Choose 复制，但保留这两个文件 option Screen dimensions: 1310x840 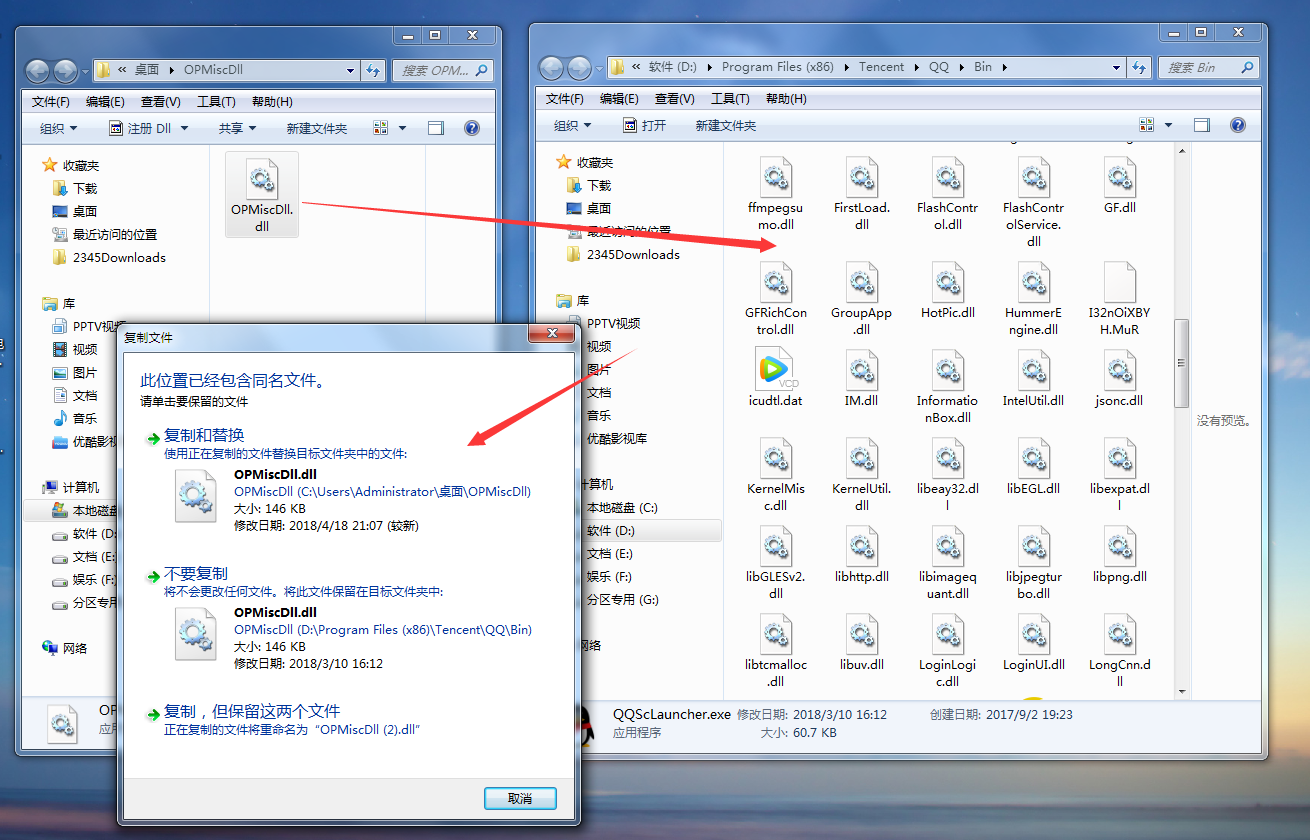point(252,711)
